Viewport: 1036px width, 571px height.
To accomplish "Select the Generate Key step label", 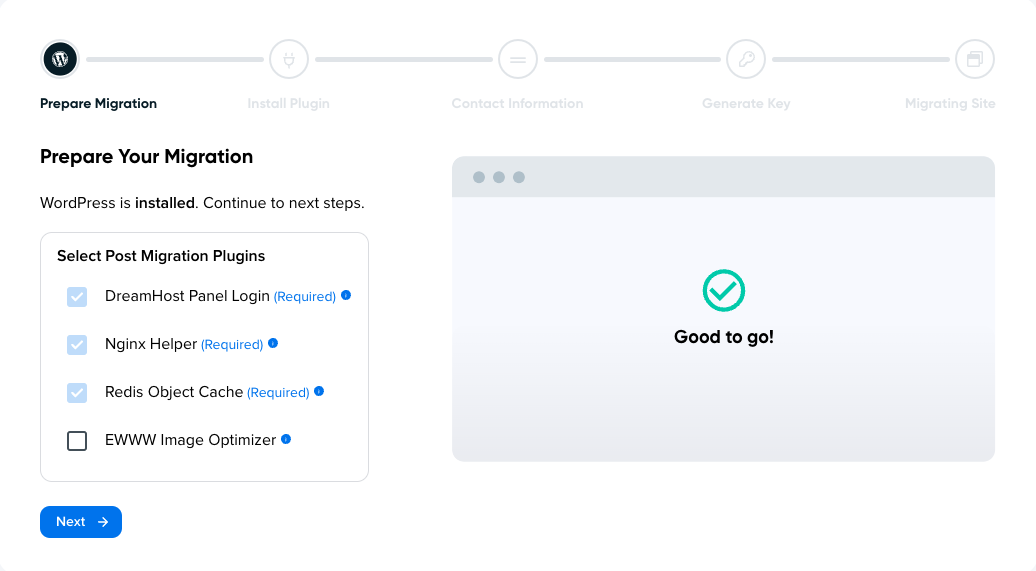I will tap(746, 104).
